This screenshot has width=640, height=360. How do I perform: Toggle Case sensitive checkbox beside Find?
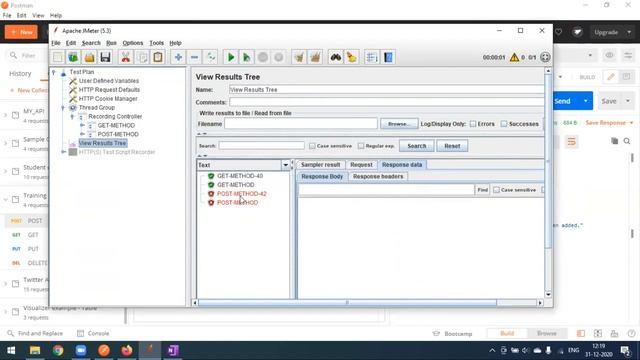[496, 190]
